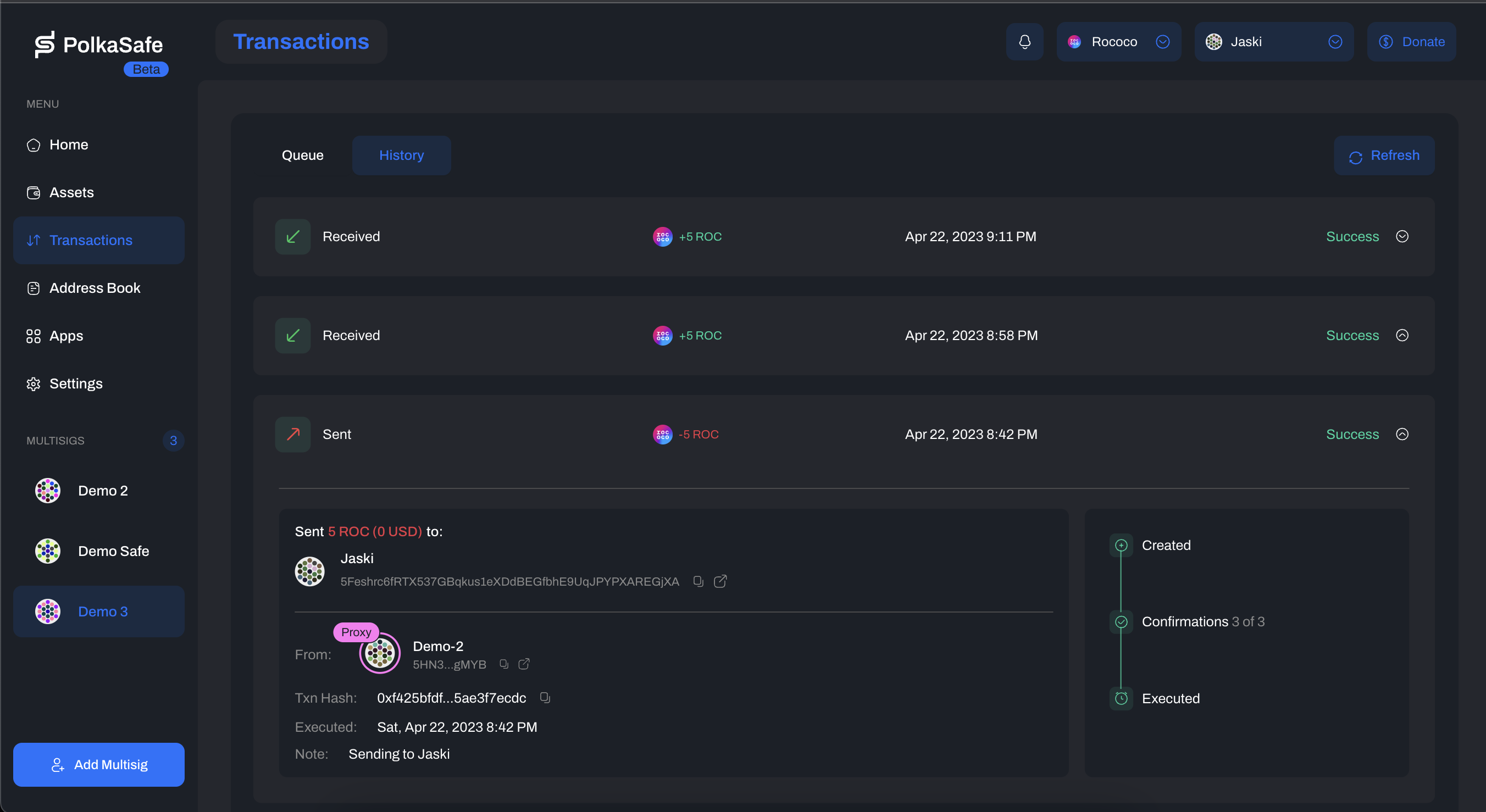Click the notification bell icon

click(x=1024, y=42)
